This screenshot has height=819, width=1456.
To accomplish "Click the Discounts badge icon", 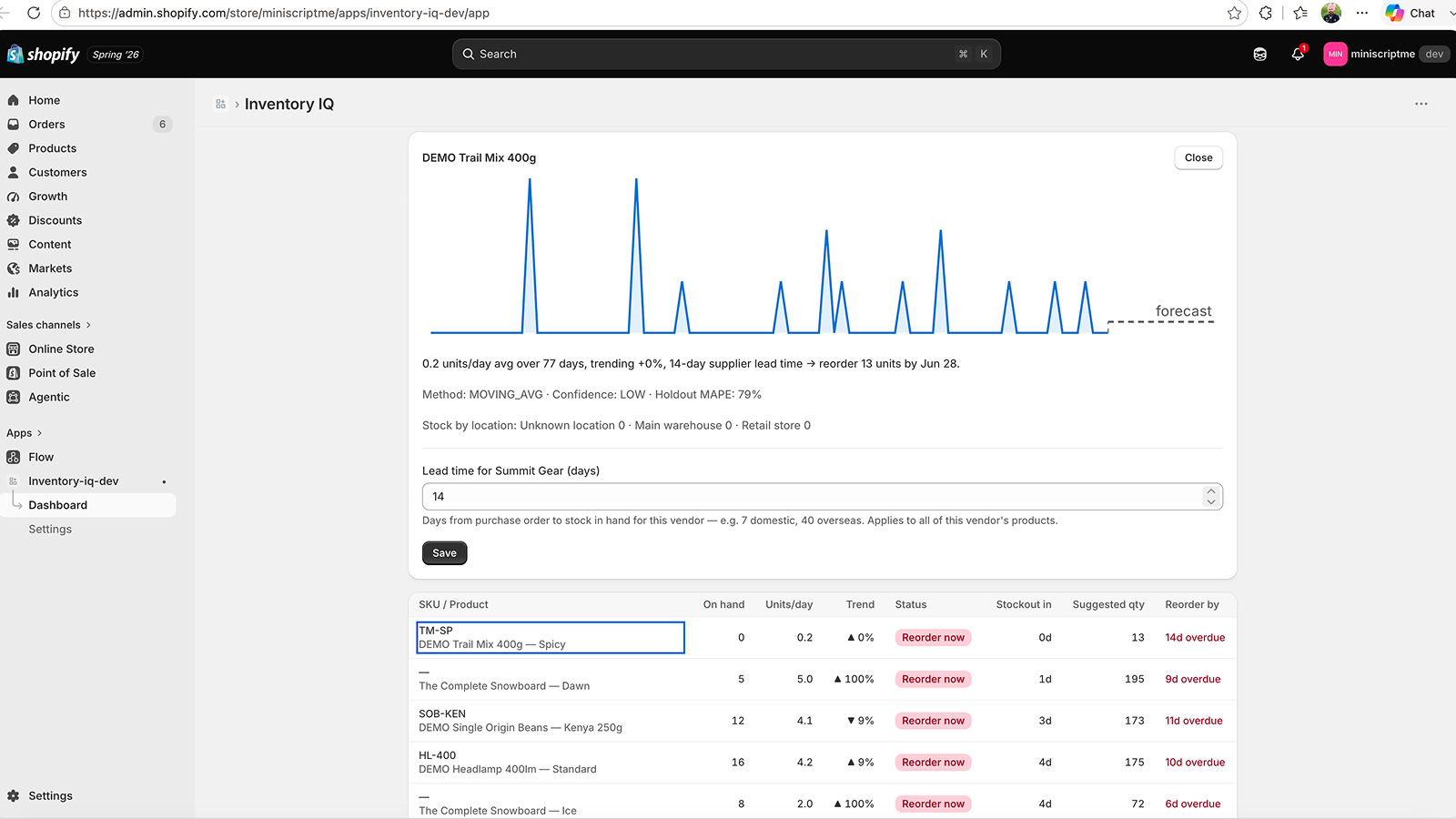I will pos(14,220).
